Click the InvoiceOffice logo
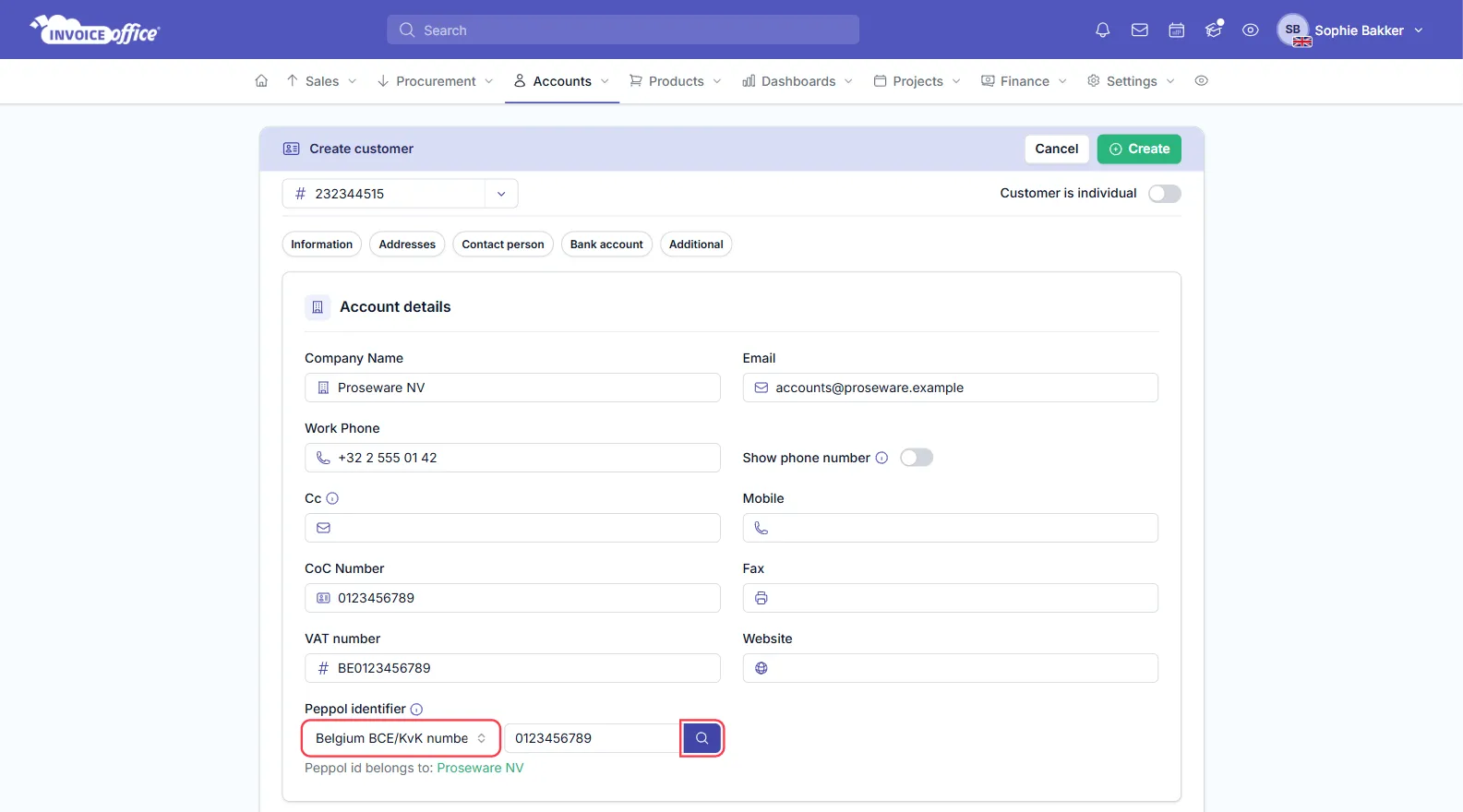Image resolution: width=1463 pixels, height=812 pixels. (95, 30)
